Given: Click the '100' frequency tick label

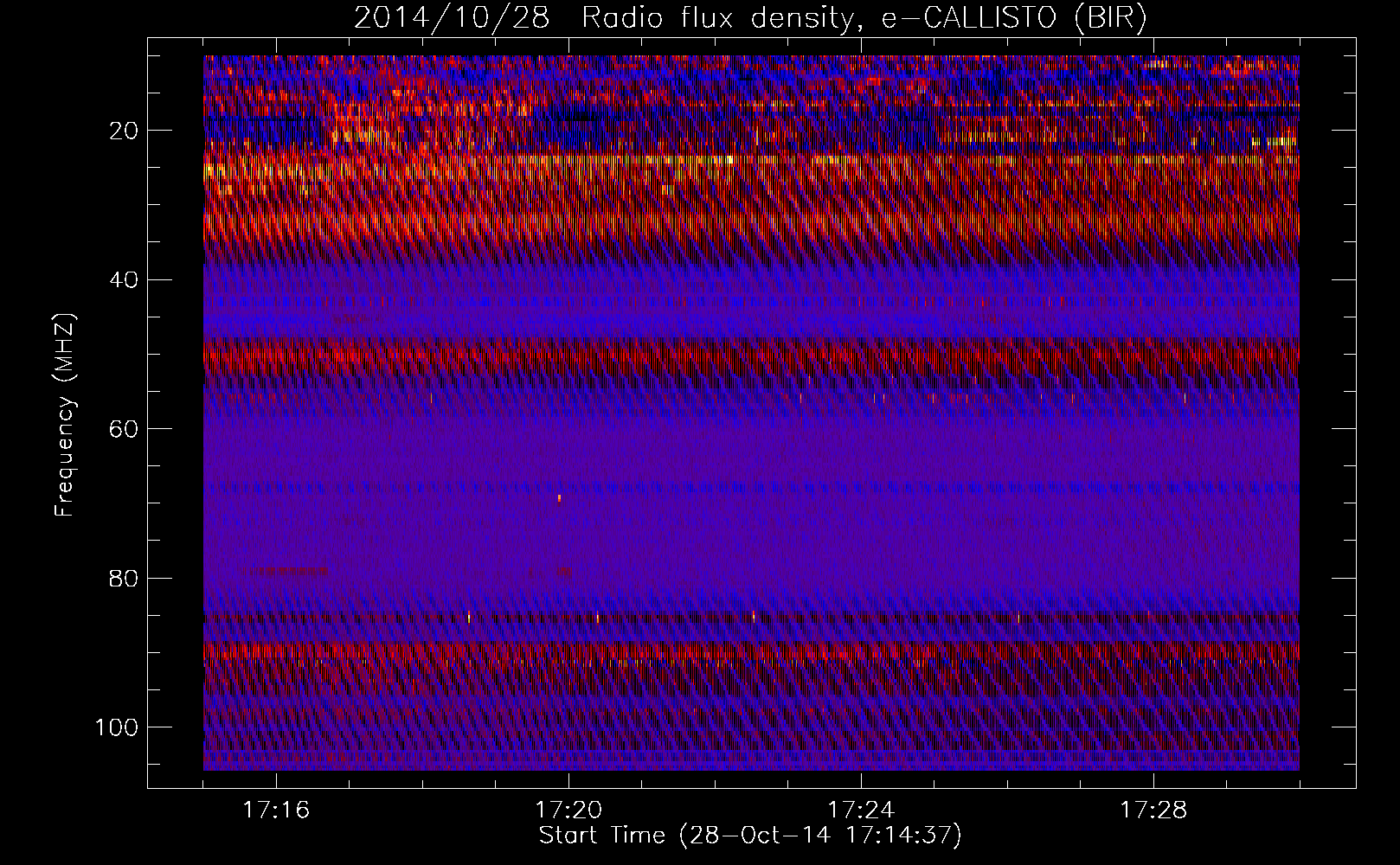Looking at the screenshot, I should point(116,727).
